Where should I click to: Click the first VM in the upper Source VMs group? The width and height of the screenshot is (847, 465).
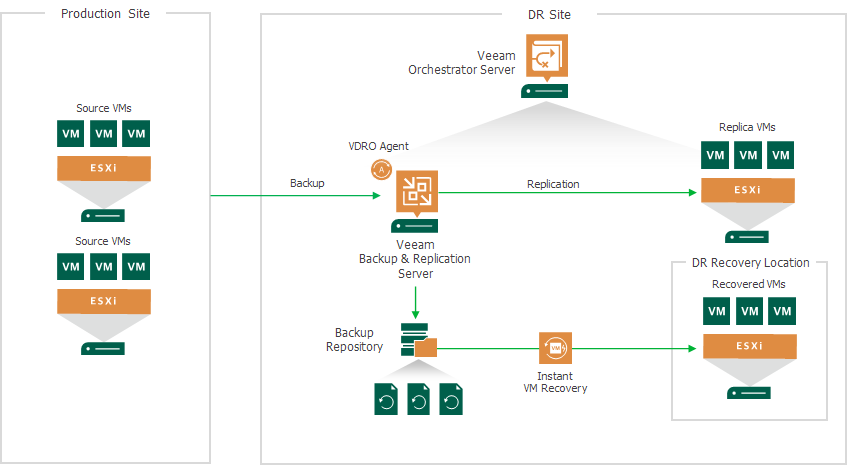[71, 133]
